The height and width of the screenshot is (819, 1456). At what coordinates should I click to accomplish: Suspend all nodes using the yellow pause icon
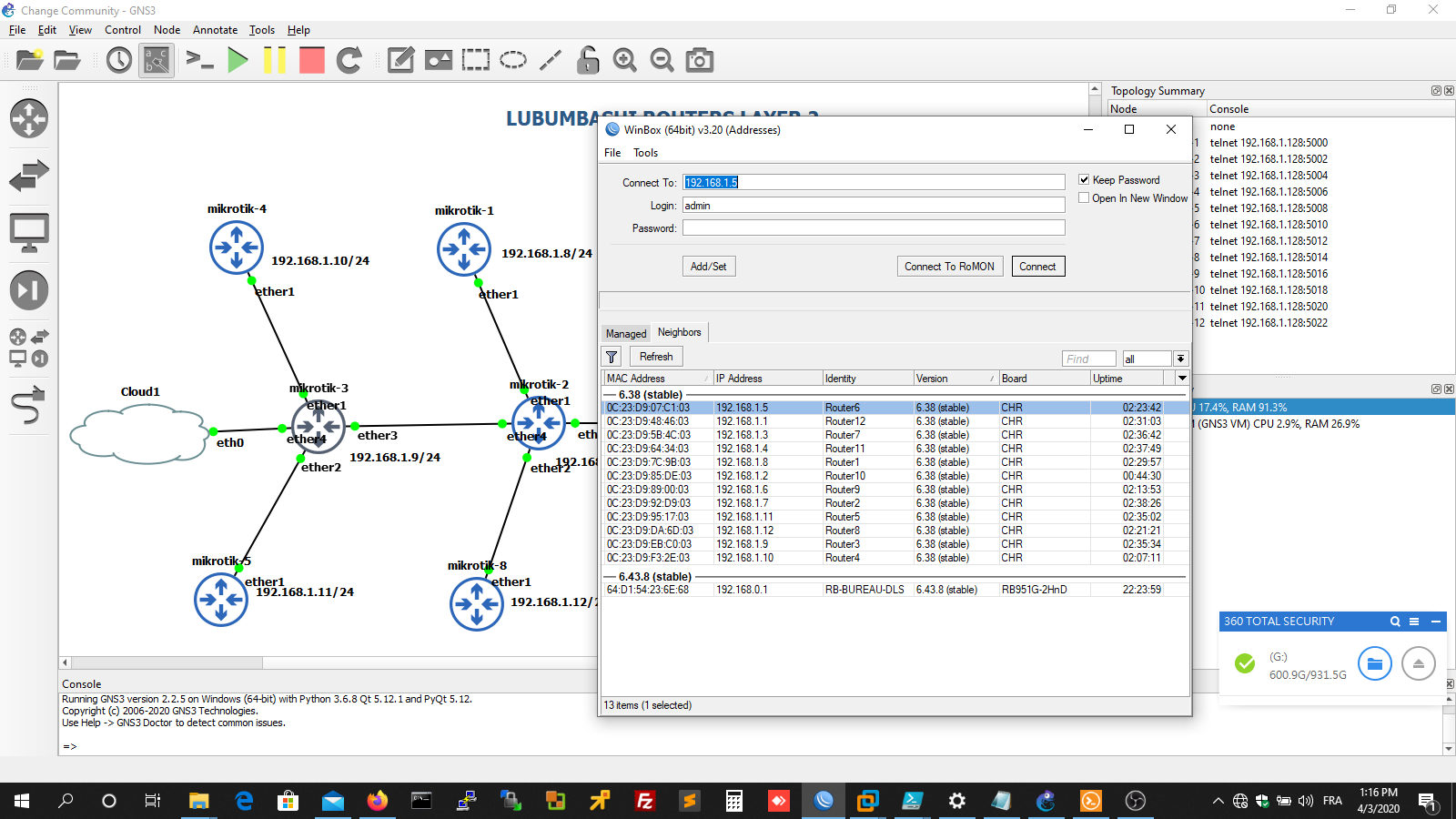pos(276,60)
